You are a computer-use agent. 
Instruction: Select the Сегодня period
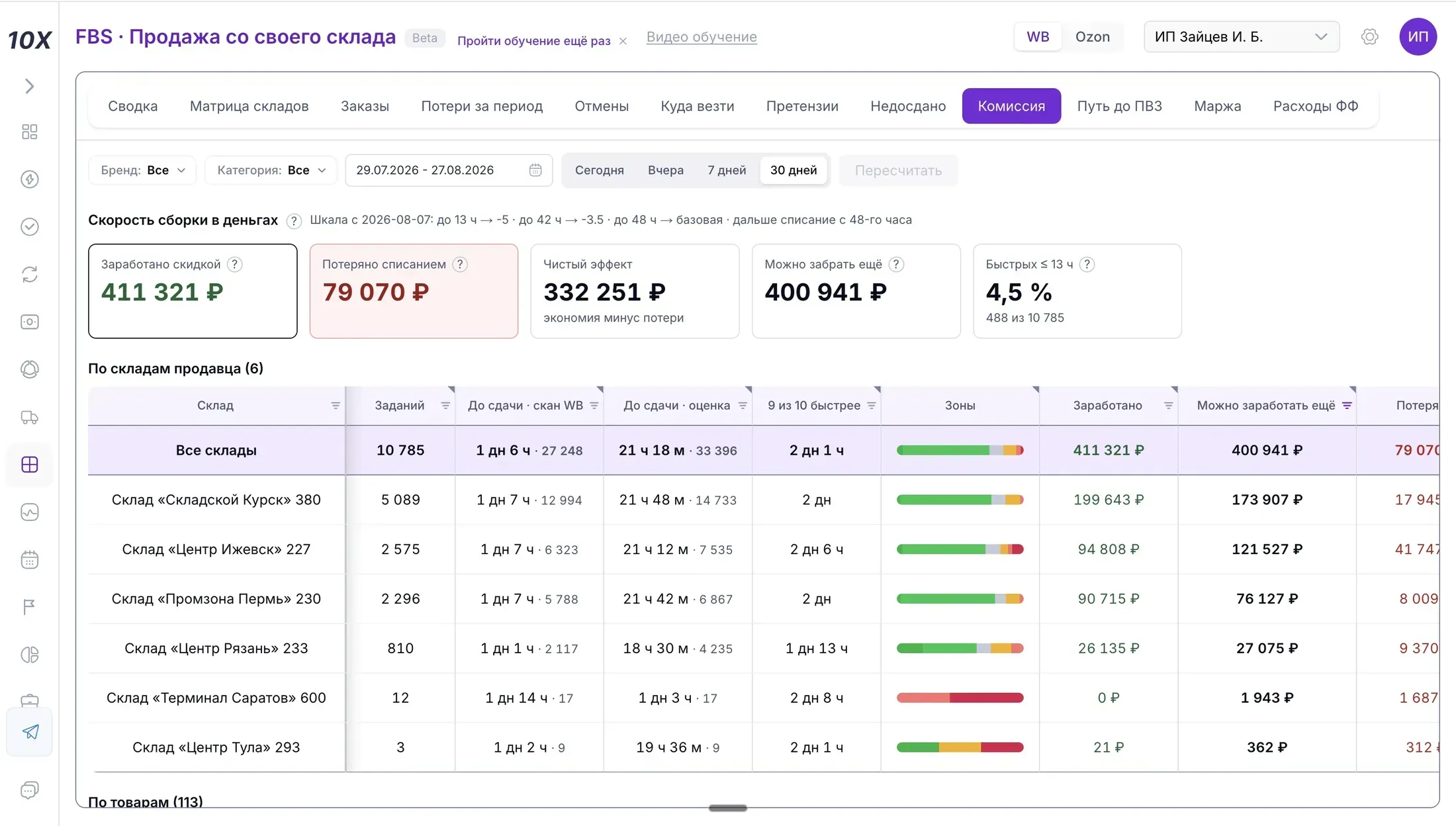coord(599,170)
